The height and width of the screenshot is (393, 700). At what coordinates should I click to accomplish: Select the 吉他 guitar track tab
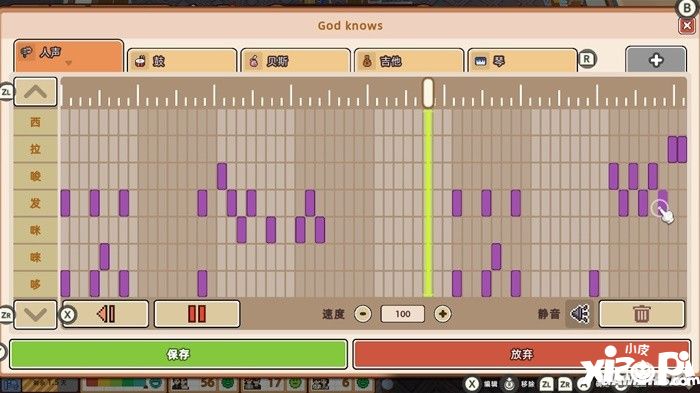pyautogui.click(x=408, y=61)
